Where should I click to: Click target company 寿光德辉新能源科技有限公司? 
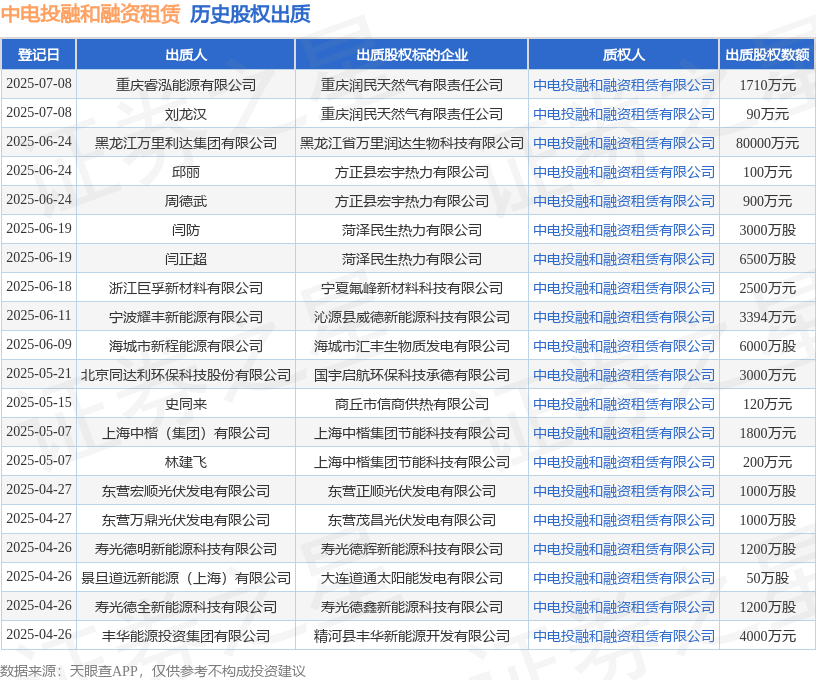pos(412,549)
